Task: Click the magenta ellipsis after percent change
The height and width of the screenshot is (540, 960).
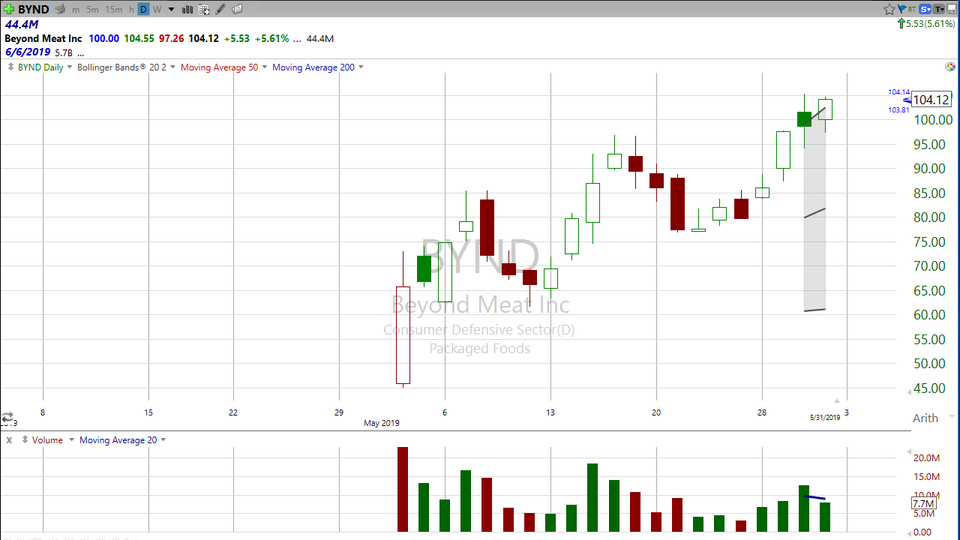Action: 297,40
